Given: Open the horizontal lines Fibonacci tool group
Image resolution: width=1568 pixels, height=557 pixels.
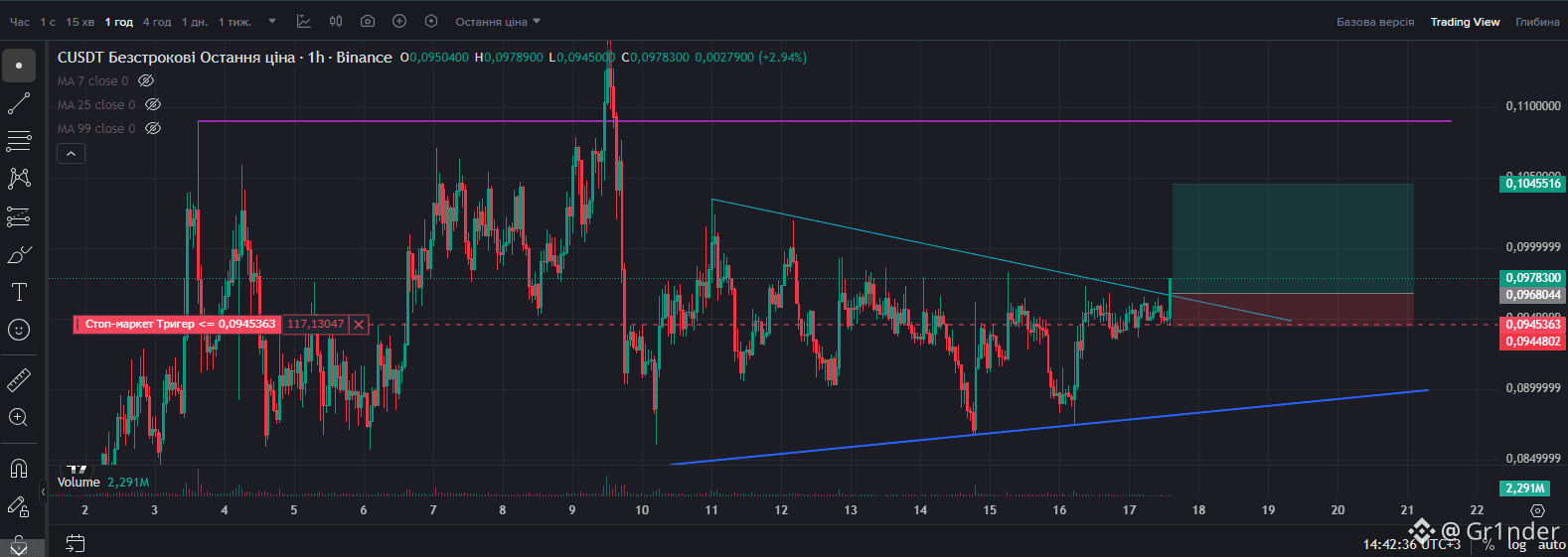Looking at the screenshot, I should (x=19, y=141).
